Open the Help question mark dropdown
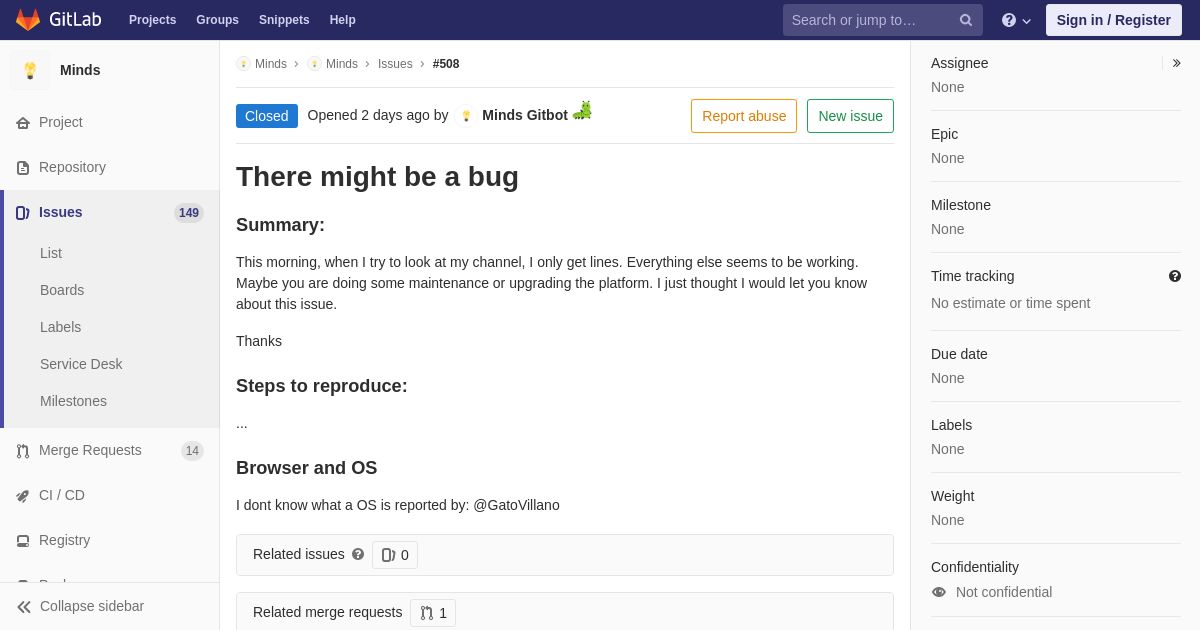 (1016, 20)
